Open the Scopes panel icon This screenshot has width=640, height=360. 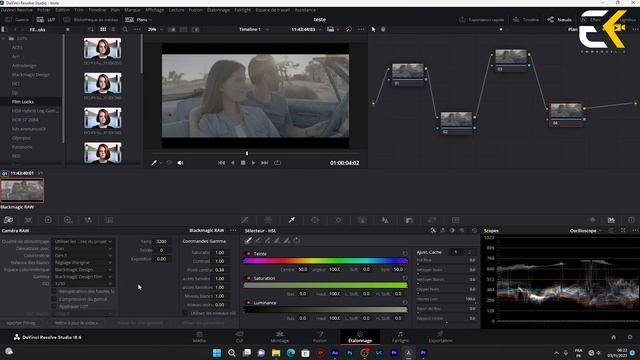[x=611, y=220]
